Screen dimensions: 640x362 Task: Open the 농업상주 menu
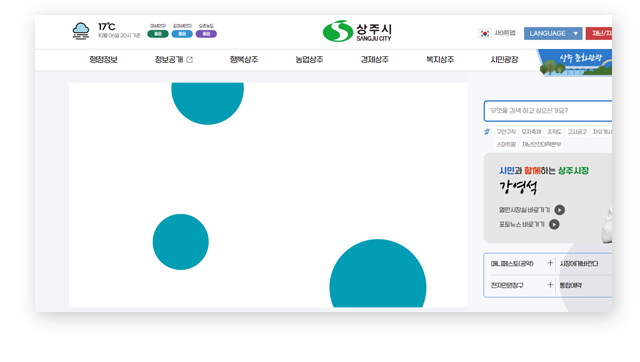tap(309, 60)
